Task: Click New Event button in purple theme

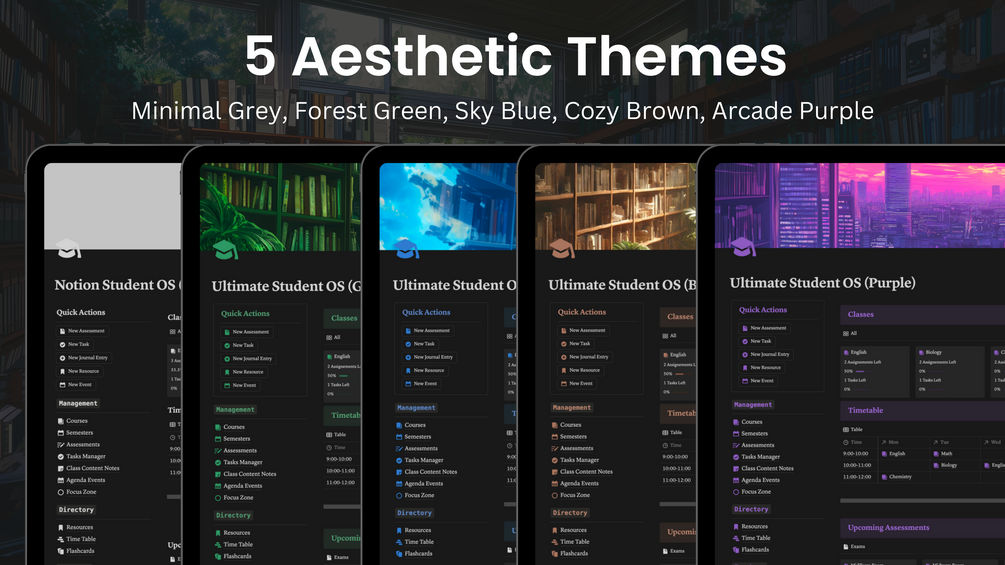Action: point(758,381)
